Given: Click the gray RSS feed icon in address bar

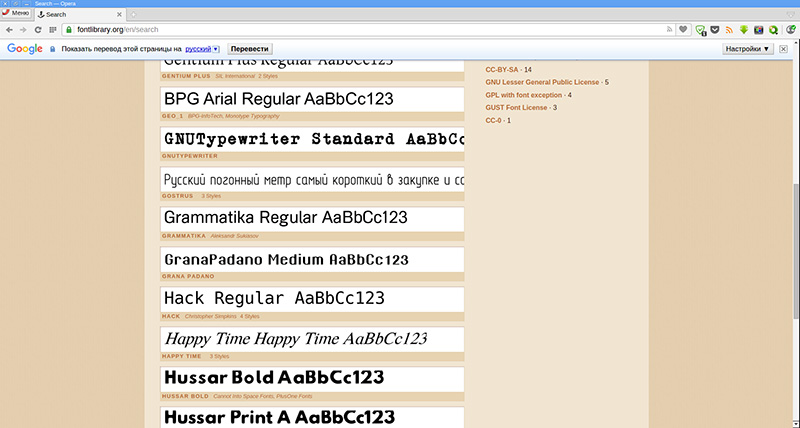Looking at the screenshot, I should coord(669,30).
